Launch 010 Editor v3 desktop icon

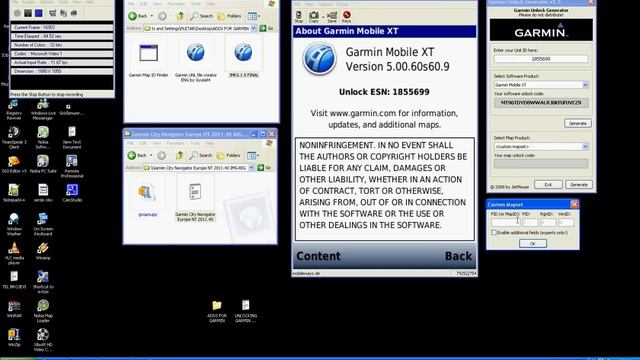pyautogui.click(x=14, y=164)
